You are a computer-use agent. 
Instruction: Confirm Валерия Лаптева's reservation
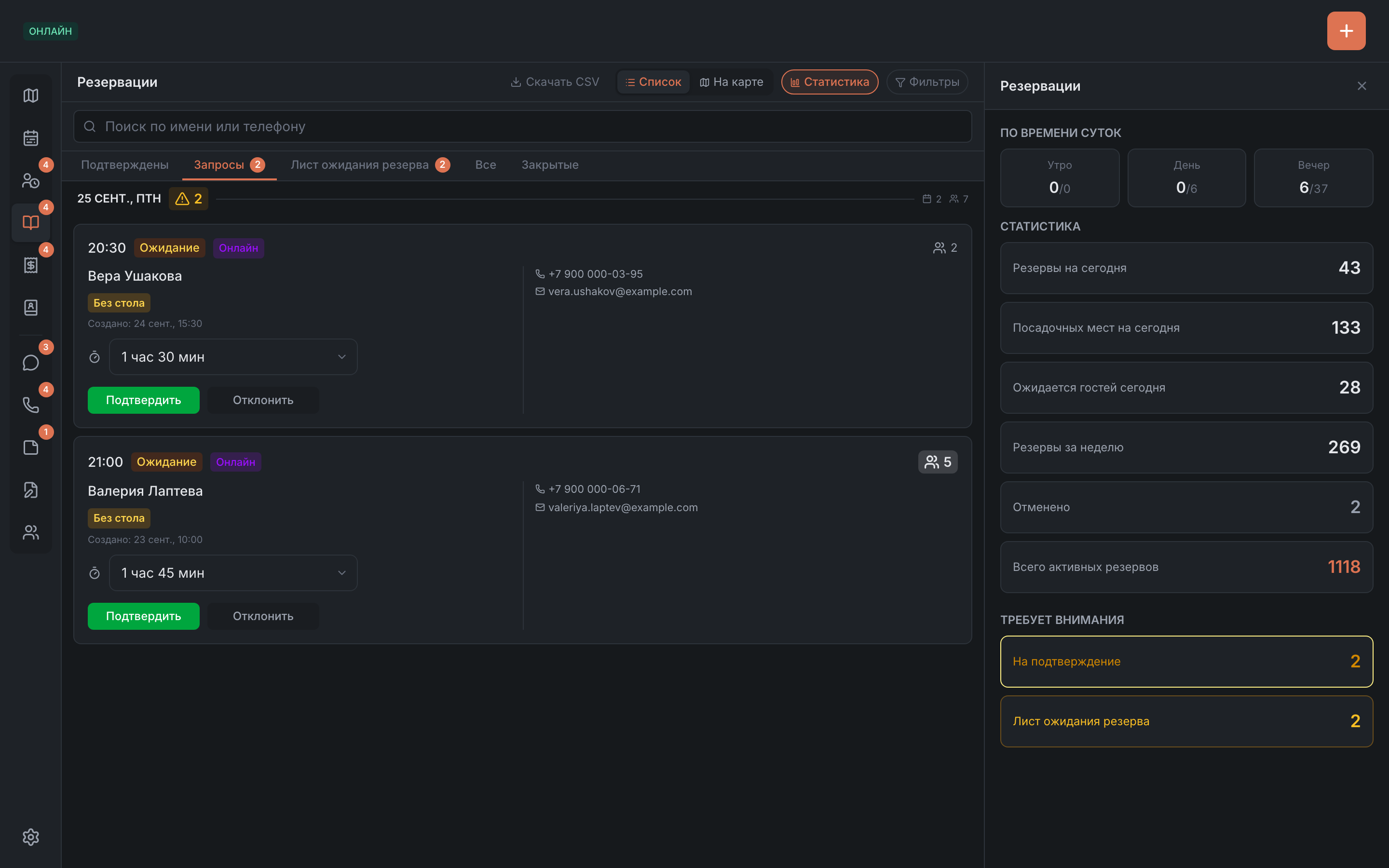[x=144, y=616]
